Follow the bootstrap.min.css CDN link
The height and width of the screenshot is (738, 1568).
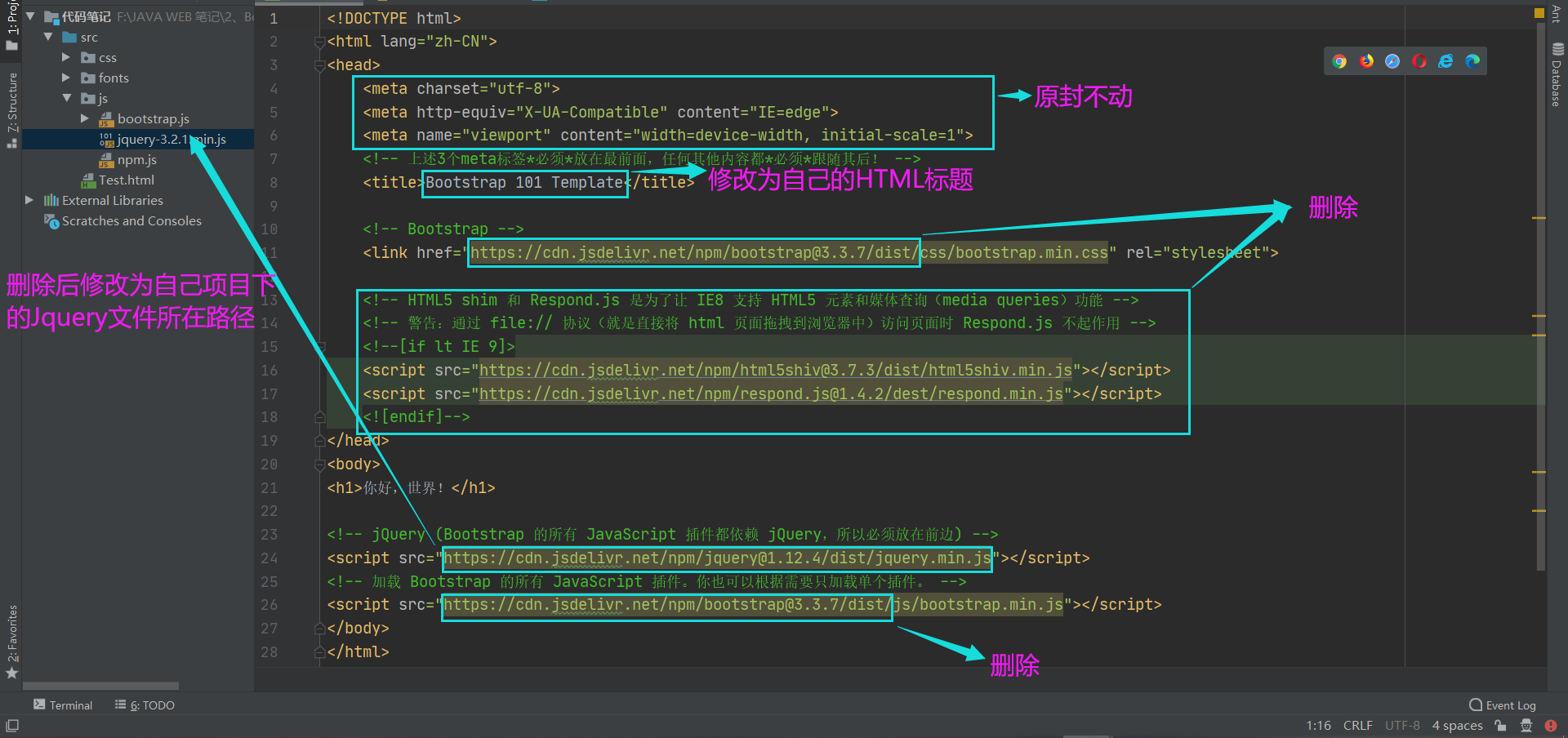point(789,253)
